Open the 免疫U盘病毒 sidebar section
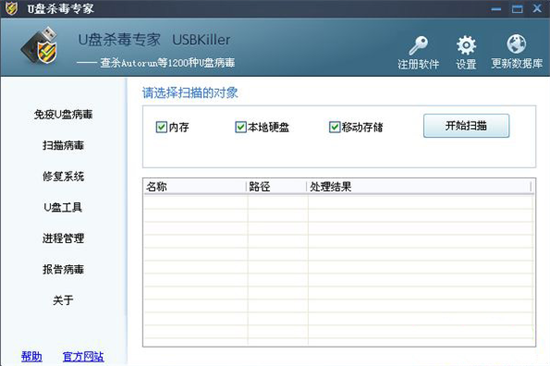Viewport: 550px width, 366px height. [x=63, y=114]
